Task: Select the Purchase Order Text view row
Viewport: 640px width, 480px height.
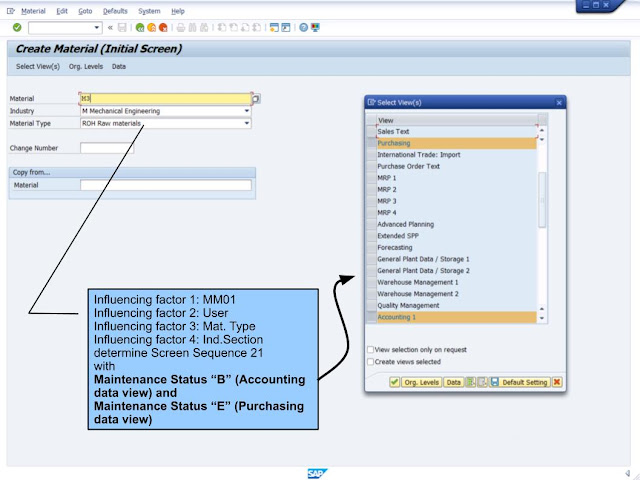Action: pyautogui.click(x=456, y=166)
